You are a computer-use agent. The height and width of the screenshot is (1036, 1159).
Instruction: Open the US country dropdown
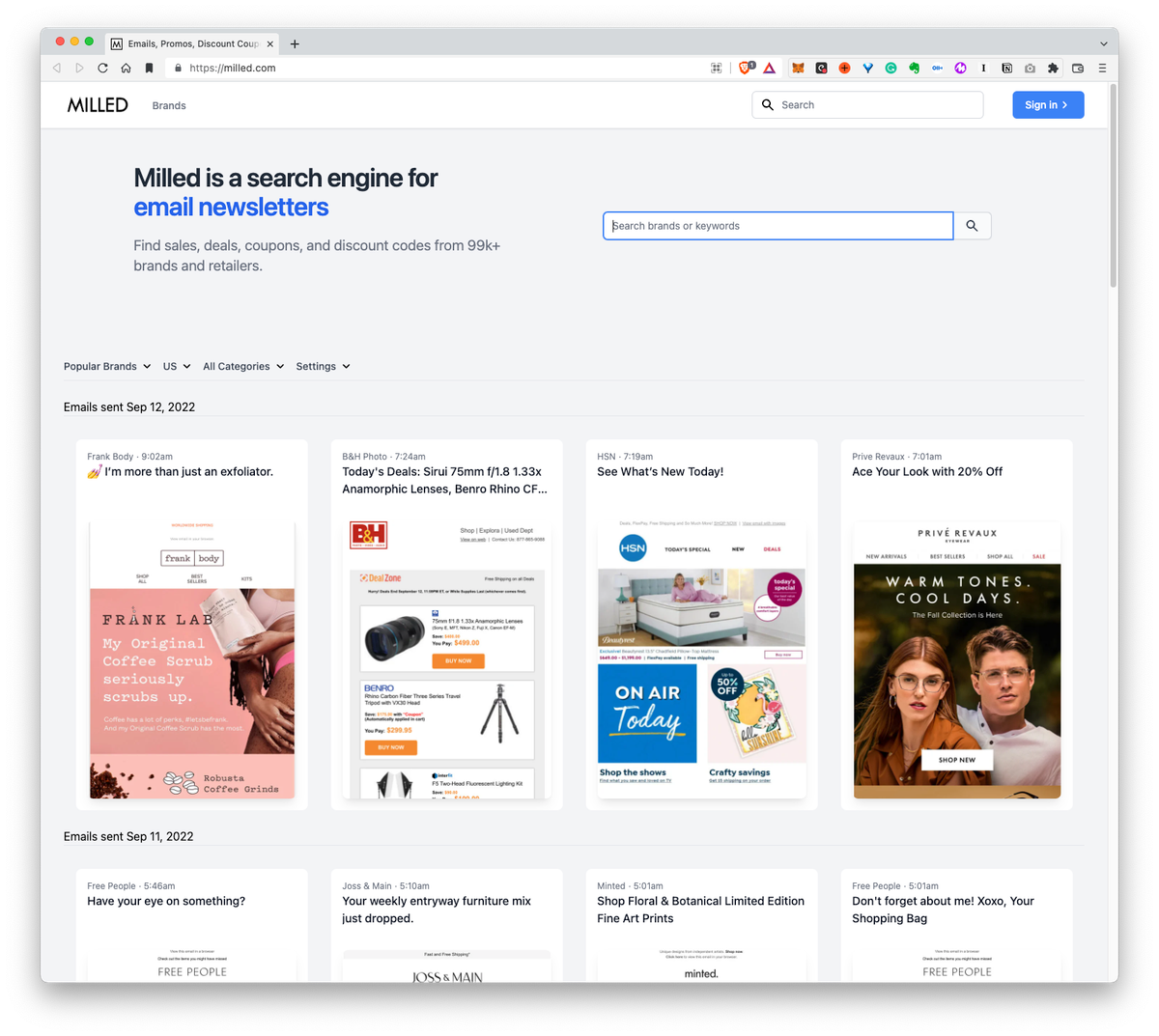click(177, 367)
